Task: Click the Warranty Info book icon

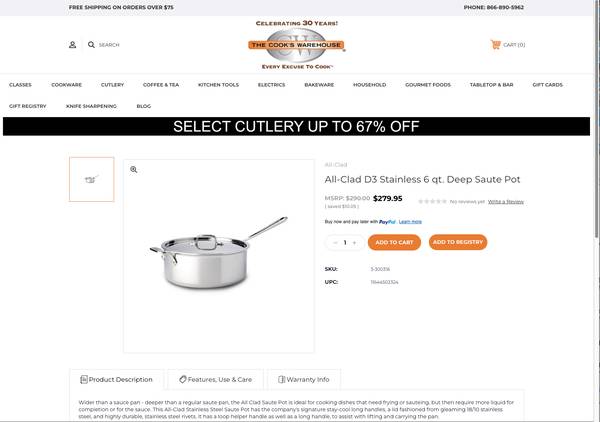Action: click(x=282, y=379)
